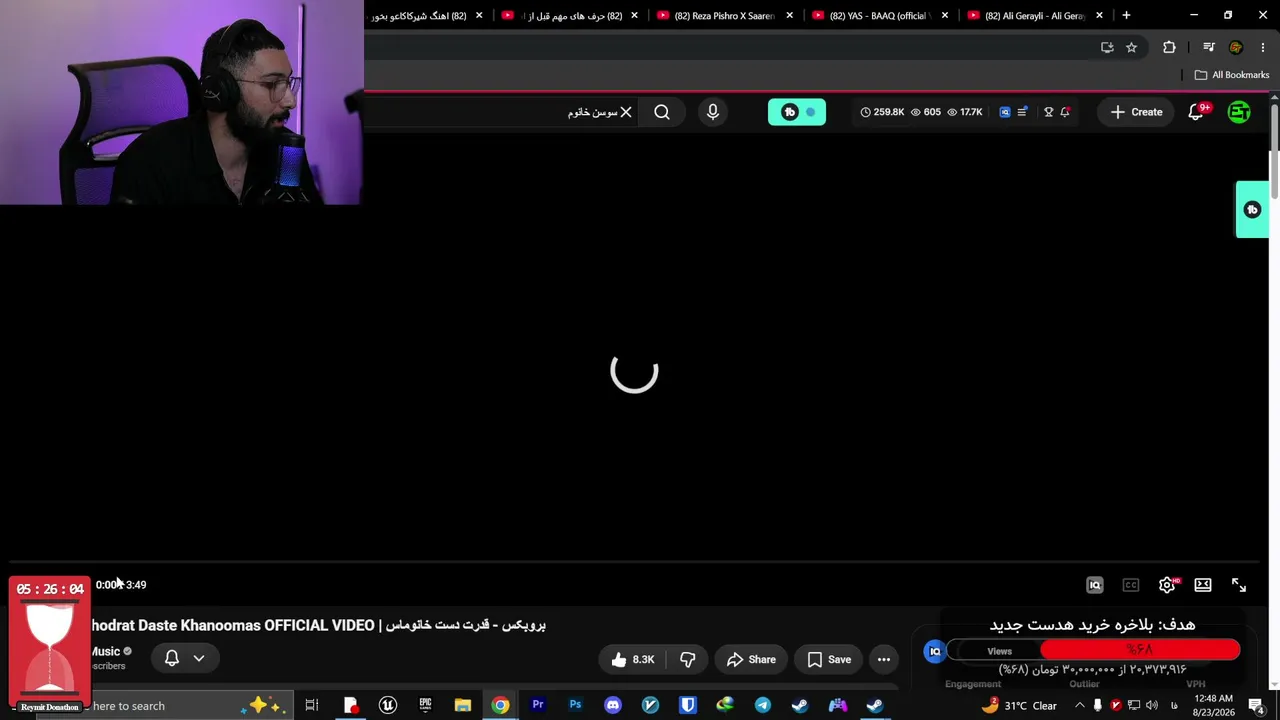Save the video to a playlist
Image resolution: width=1280 pixels, height=720 pixels.
pyautogui.click(x=829, y=659)
